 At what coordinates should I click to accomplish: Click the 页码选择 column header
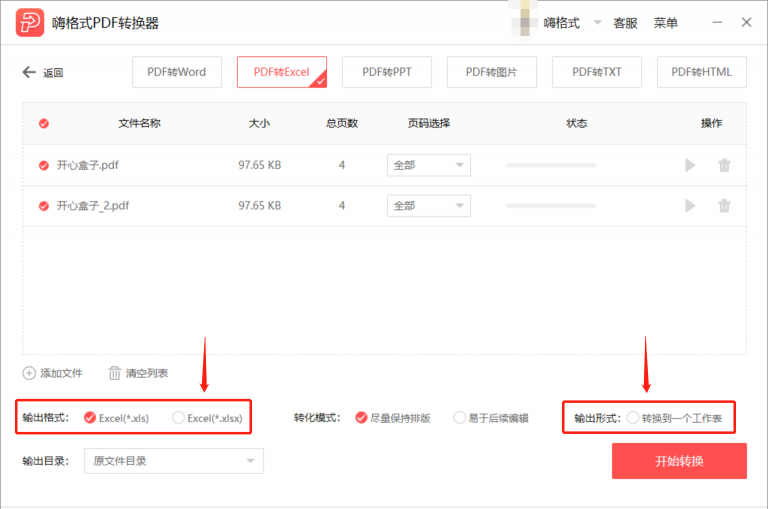coord(429,123)
